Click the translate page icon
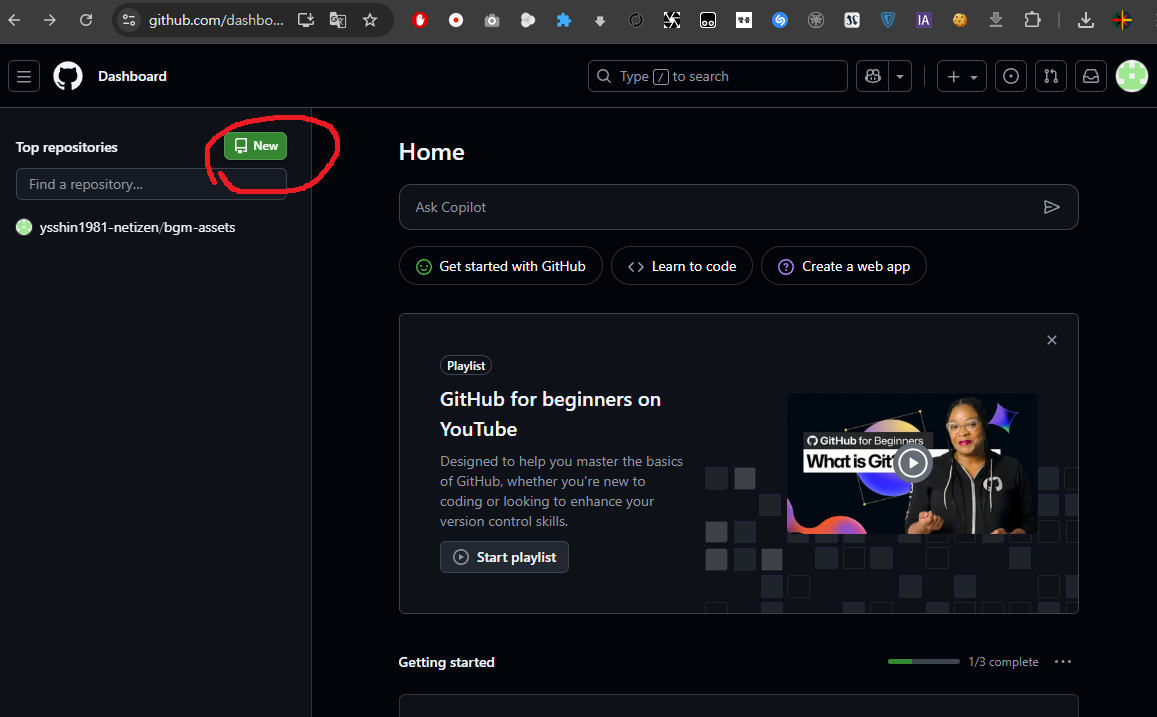1157x717 pixels. (338, 20)
